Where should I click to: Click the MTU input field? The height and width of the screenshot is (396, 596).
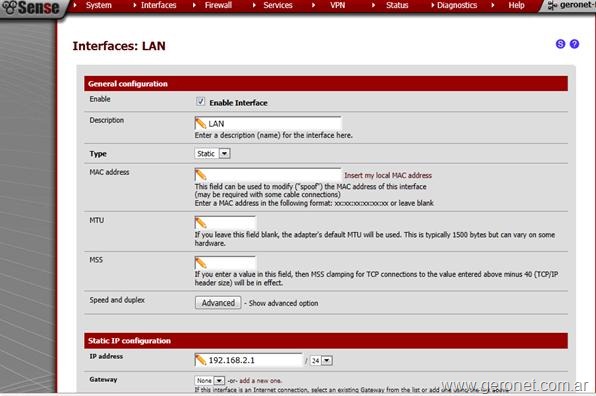(x=225, y=222)
